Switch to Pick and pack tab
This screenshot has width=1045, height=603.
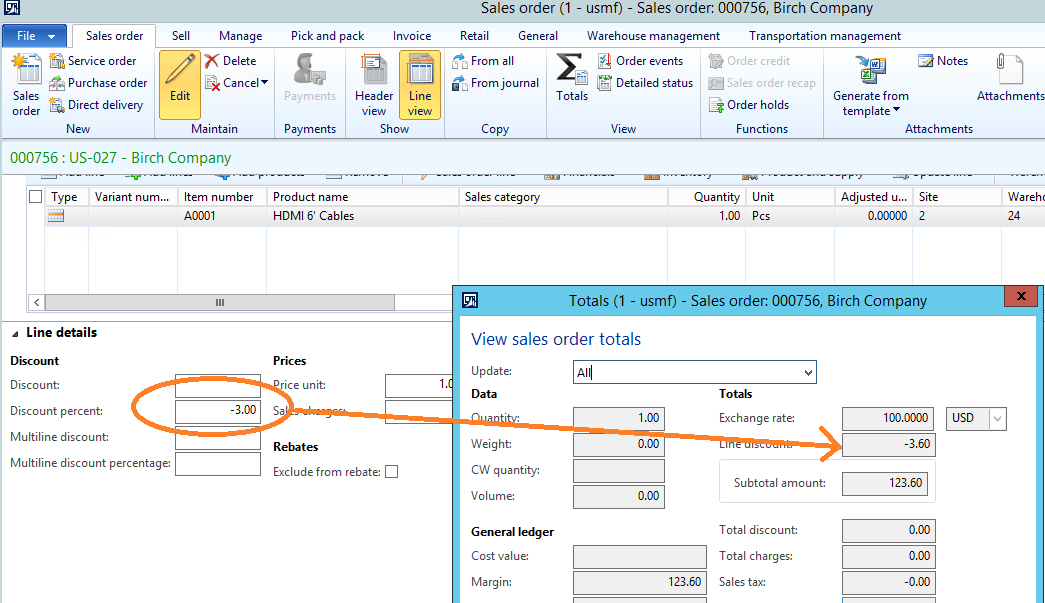point(327,36)
